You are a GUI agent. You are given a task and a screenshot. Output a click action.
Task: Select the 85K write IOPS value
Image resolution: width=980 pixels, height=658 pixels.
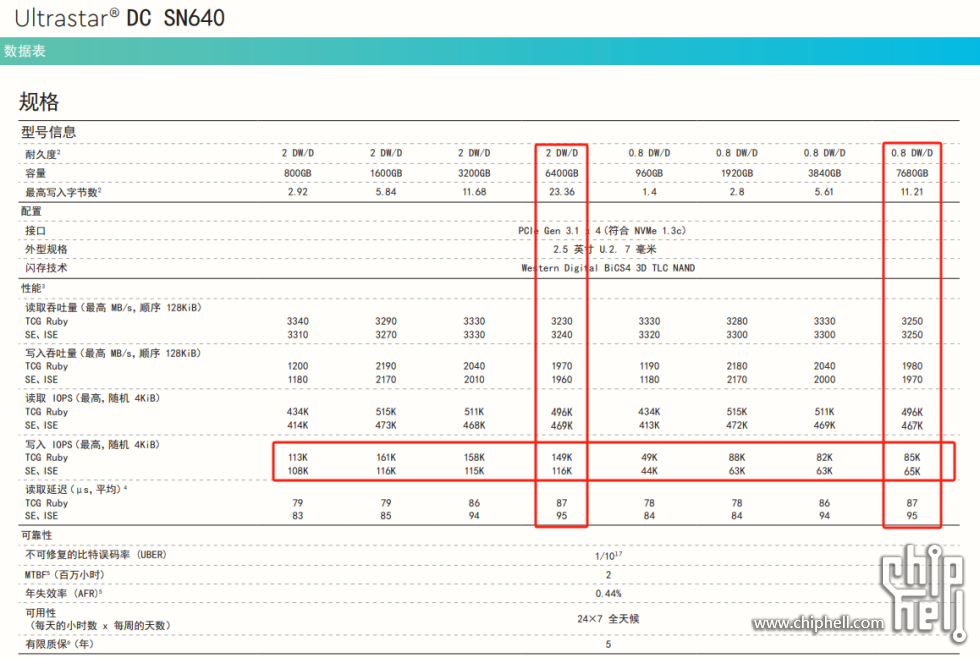pyautogui.click(x=912, y=457)
